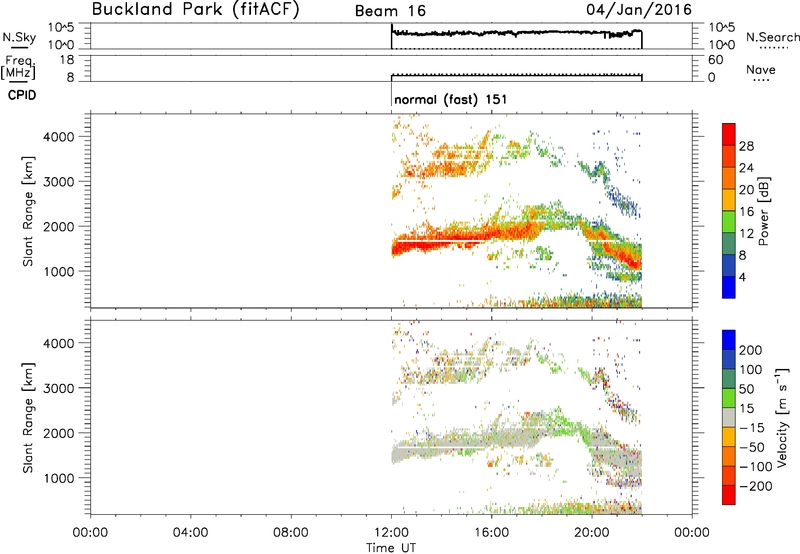Viewport: 800px width, 554px height.
Task: Click the '200' value on the velocity scale
Action: [x=751, y=350]
